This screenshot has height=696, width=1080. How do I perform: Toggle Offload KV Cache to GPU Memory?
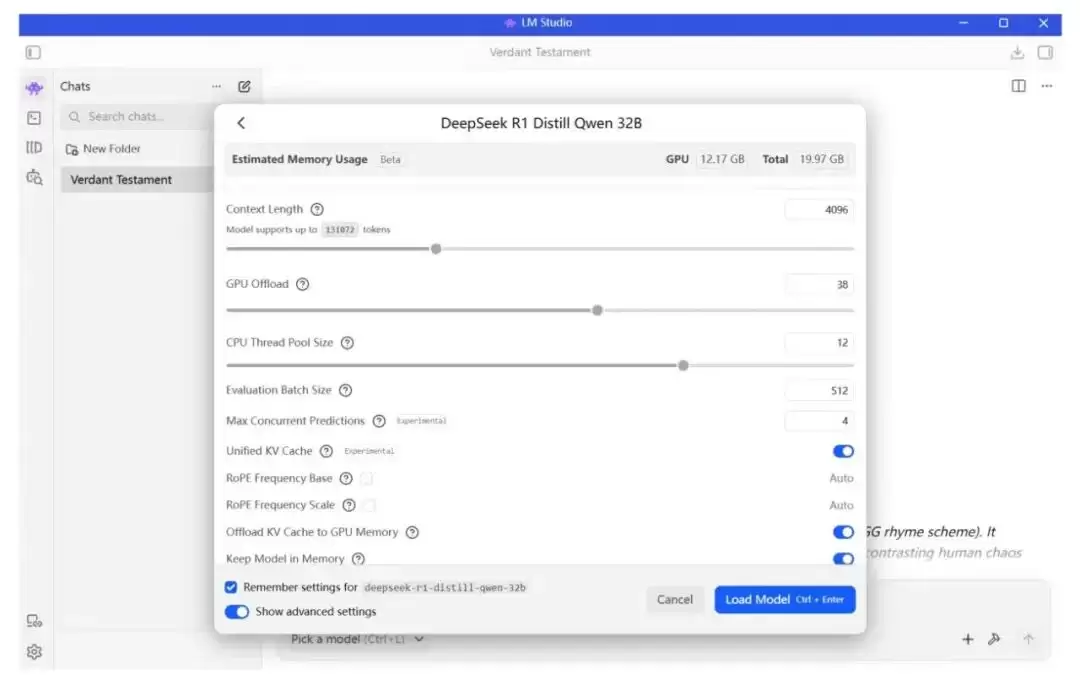[x=843, y=532]
